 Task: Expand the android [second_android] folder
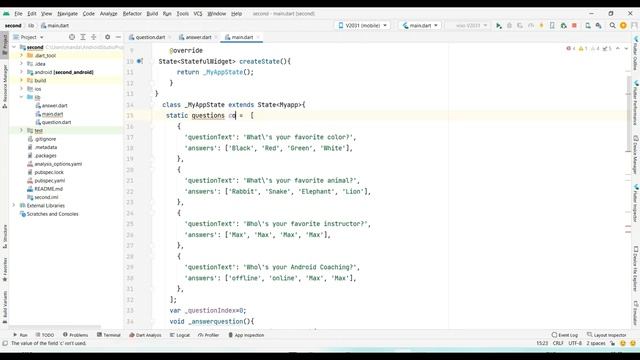(x=22, y=72)
